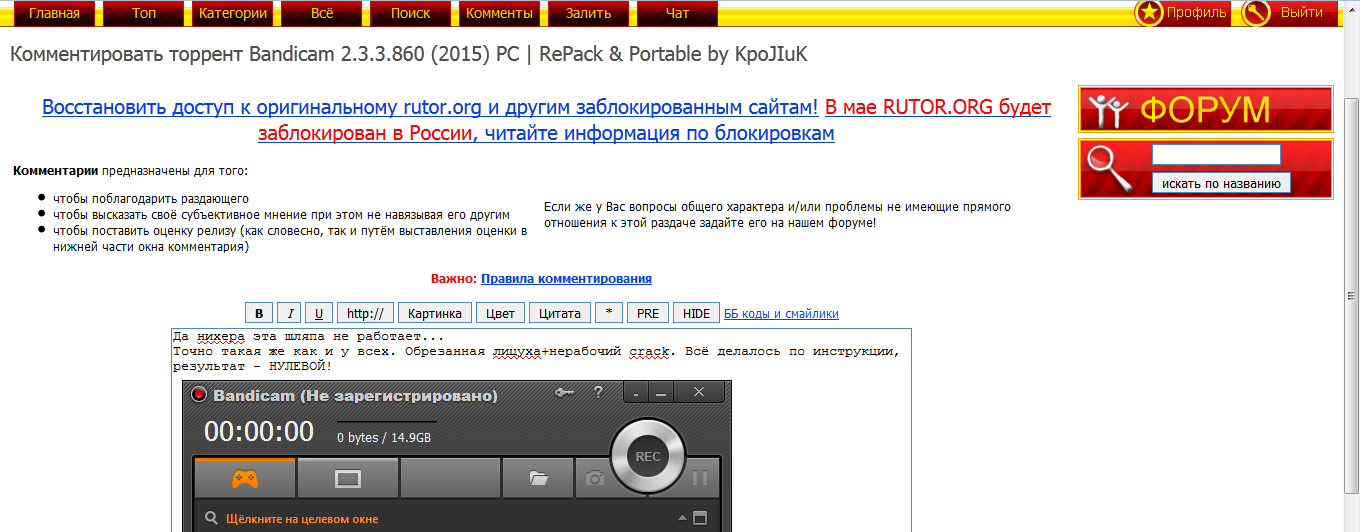Click the pause icon in Bandicam
This screenshot has width=1362, height=532.
pos(700,479)
